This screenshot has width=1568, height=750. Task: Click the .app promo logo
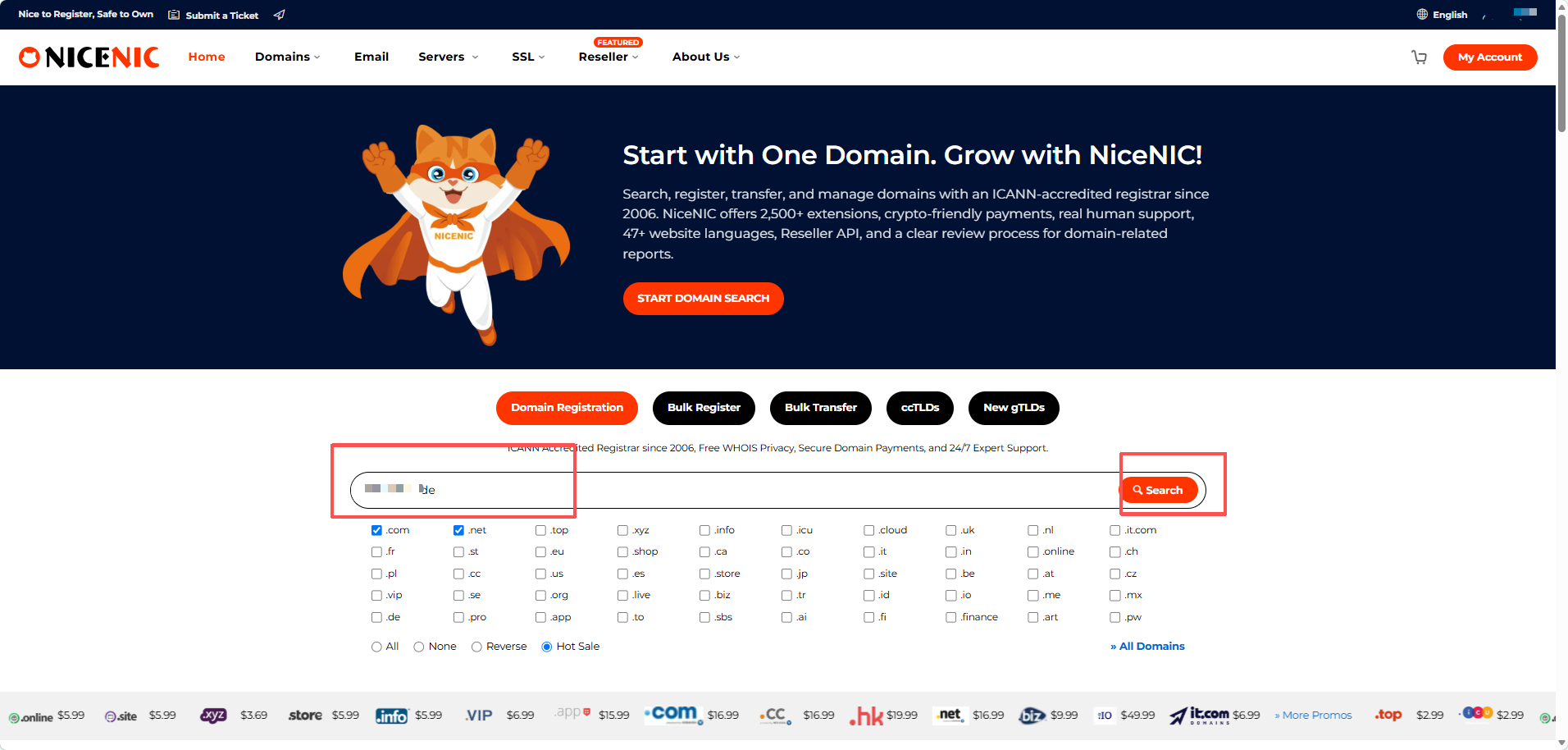coord(572,712)
